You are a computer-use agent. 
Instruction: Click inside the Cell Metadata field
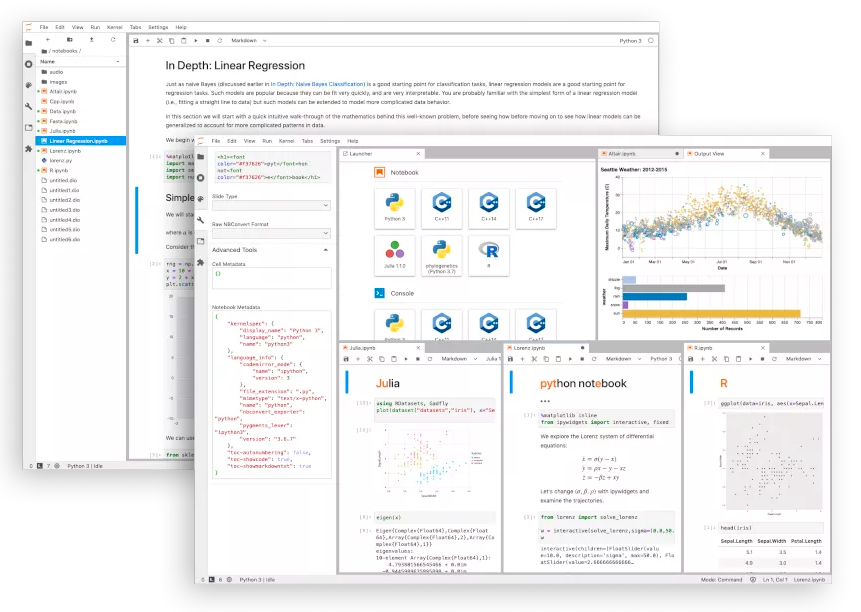coord(271,278)
